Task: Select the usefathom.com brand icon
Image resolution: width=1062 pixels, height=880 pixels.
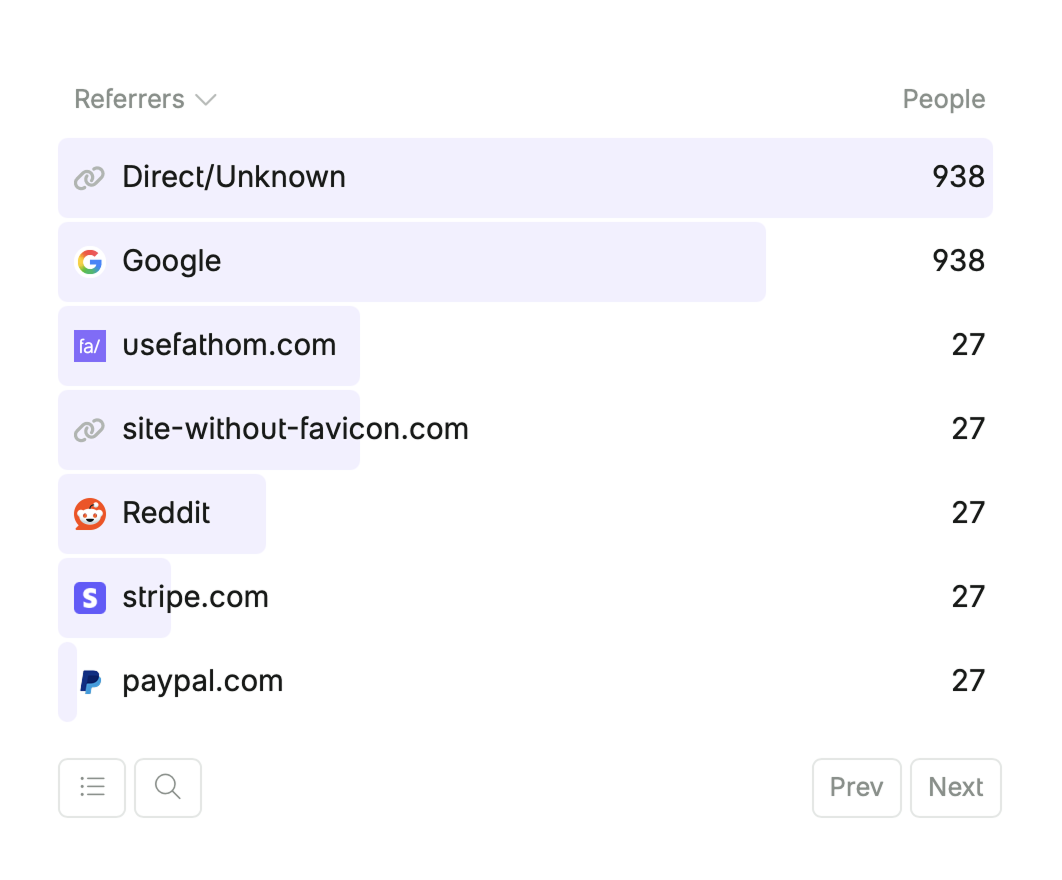Action: click(x=88, y=346)
